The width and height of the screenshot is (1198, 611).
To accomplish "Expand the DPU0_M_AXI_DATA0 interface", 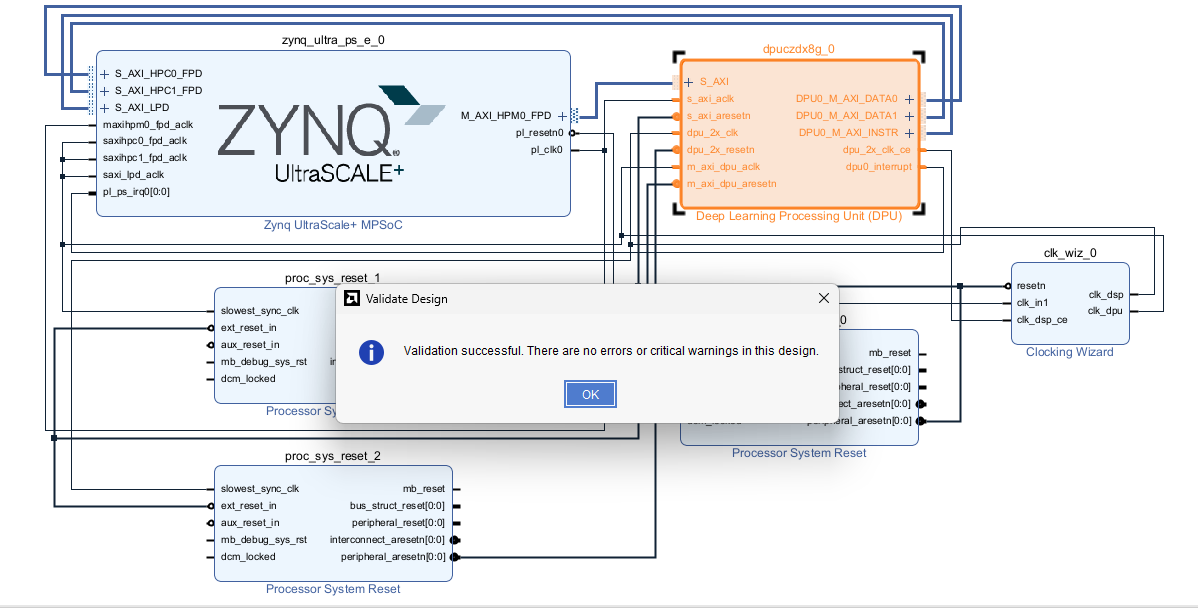I will pos(909,99).
